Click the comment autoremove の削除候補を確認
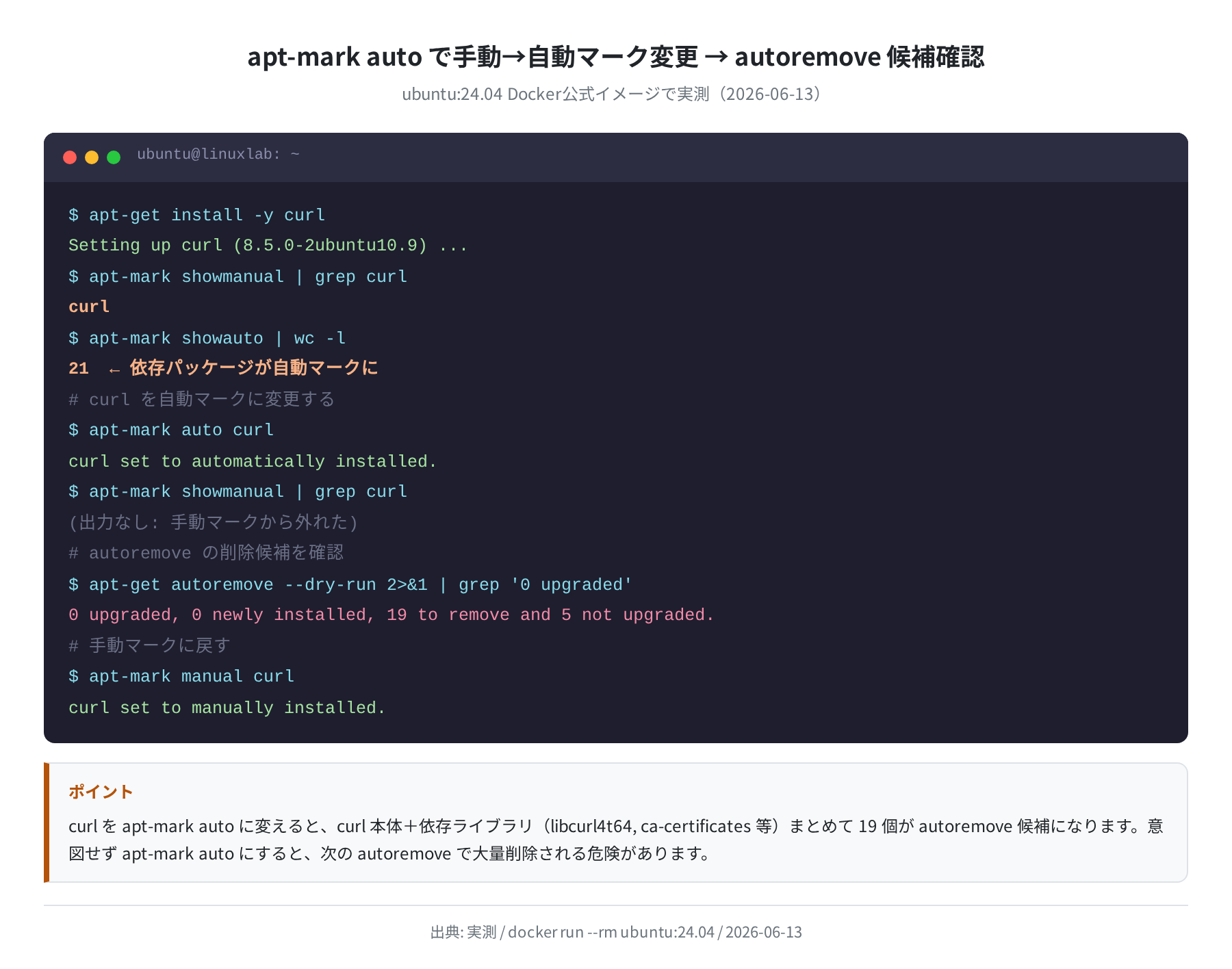 click(x=206, y=553)
